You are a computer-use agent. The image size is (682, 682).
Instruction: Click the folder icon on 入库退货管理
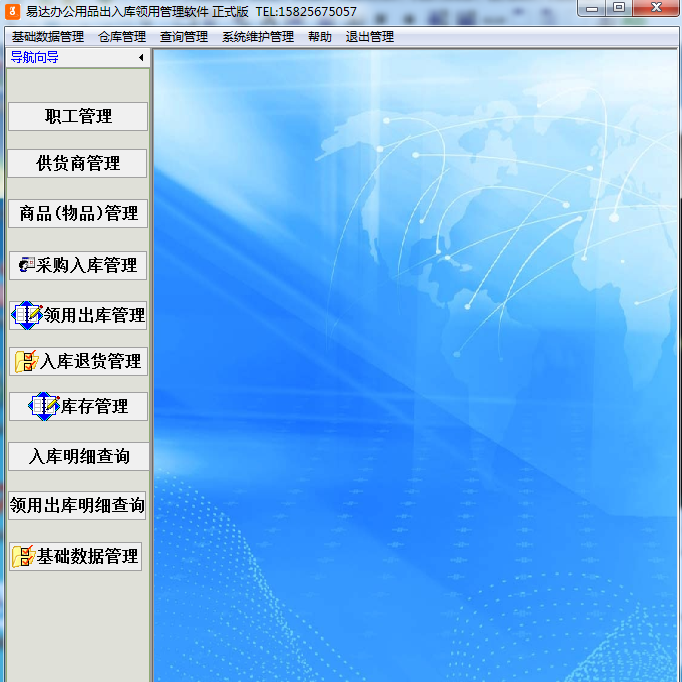[x=27, y=361]
